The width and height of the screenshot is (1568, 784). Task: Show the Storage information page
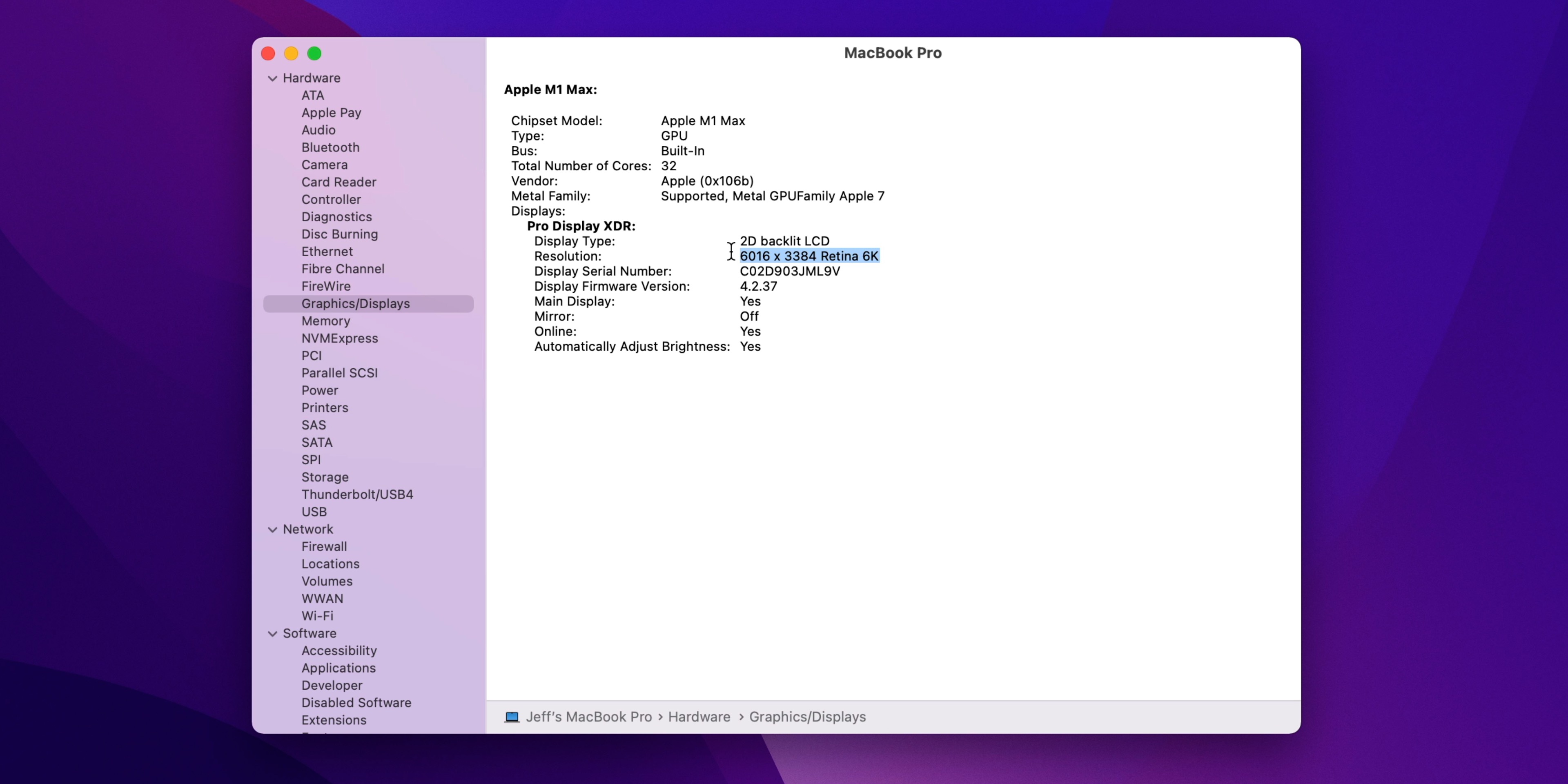325,477
